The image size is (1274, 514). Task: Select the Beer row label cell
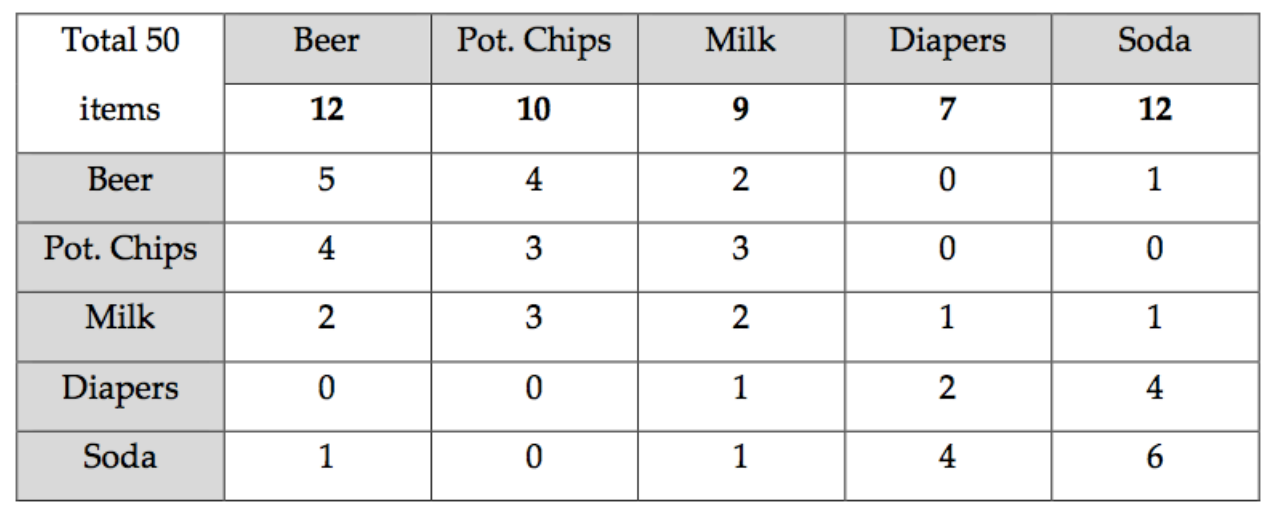click(x=120, y=181)
